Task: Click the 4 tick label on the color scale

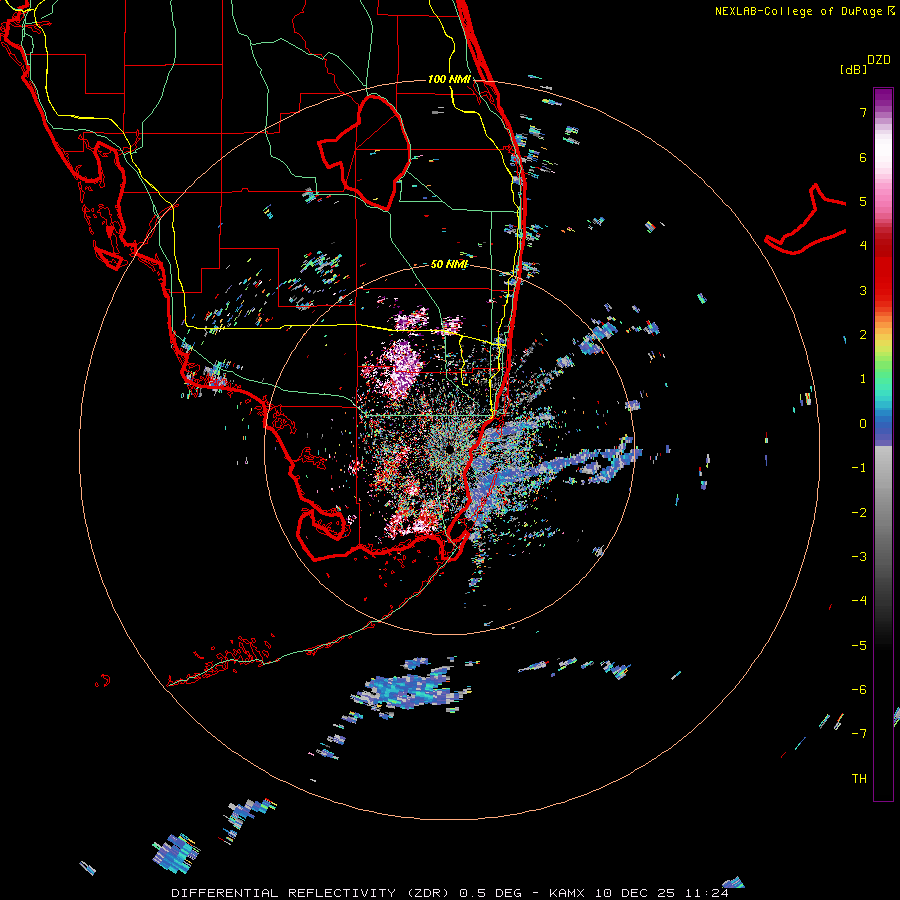Action: 863,246
